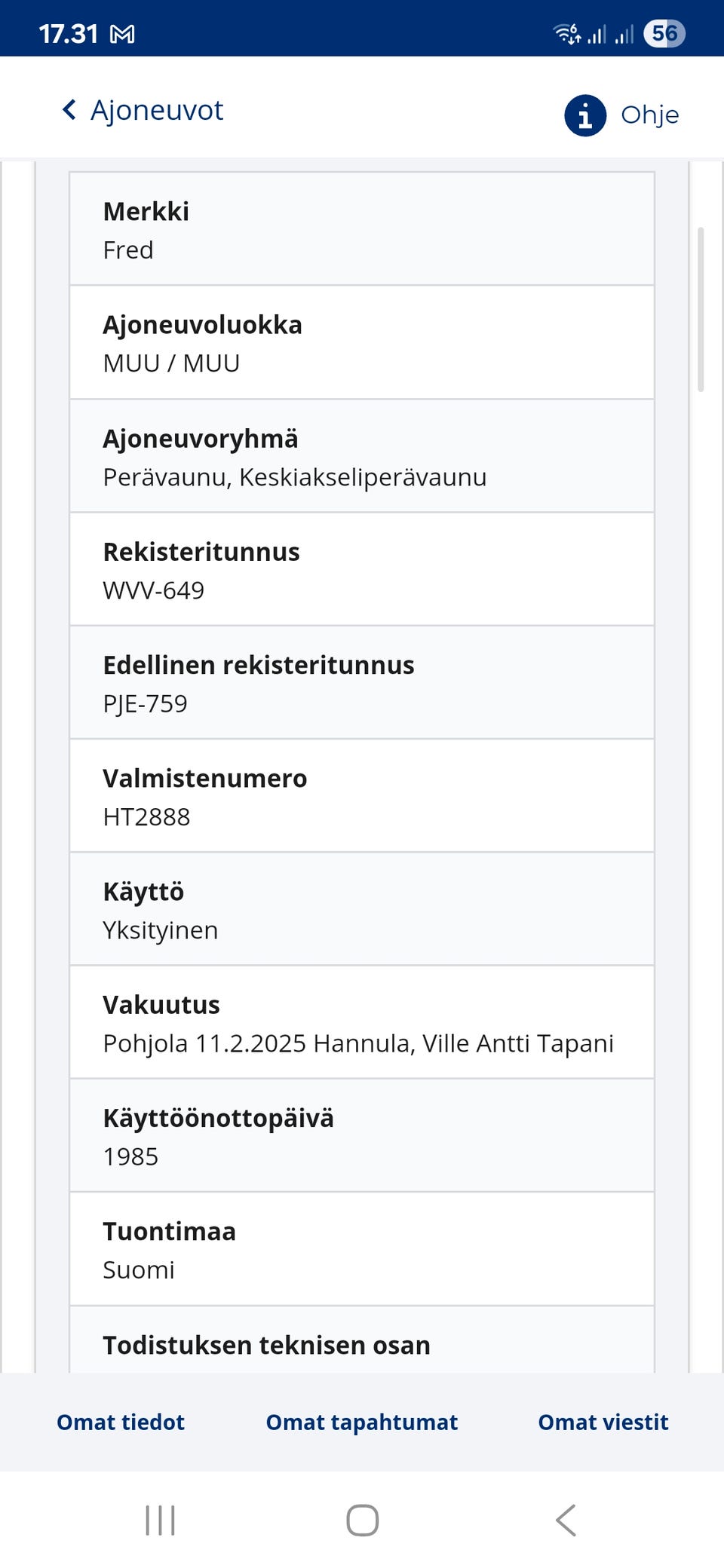The height and width of the screenshot is (1568, 724).
Task: Expand the Todistuksen teknisen osan row
Action: click(x=361, y=1345)
